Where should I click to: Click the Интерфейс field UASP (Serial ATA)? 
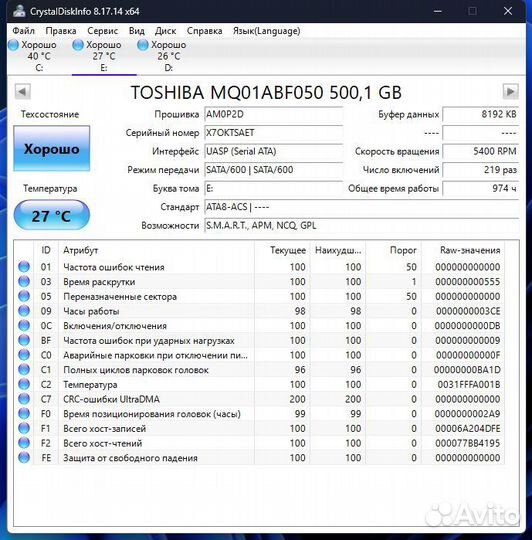click(x=273, y=151)
